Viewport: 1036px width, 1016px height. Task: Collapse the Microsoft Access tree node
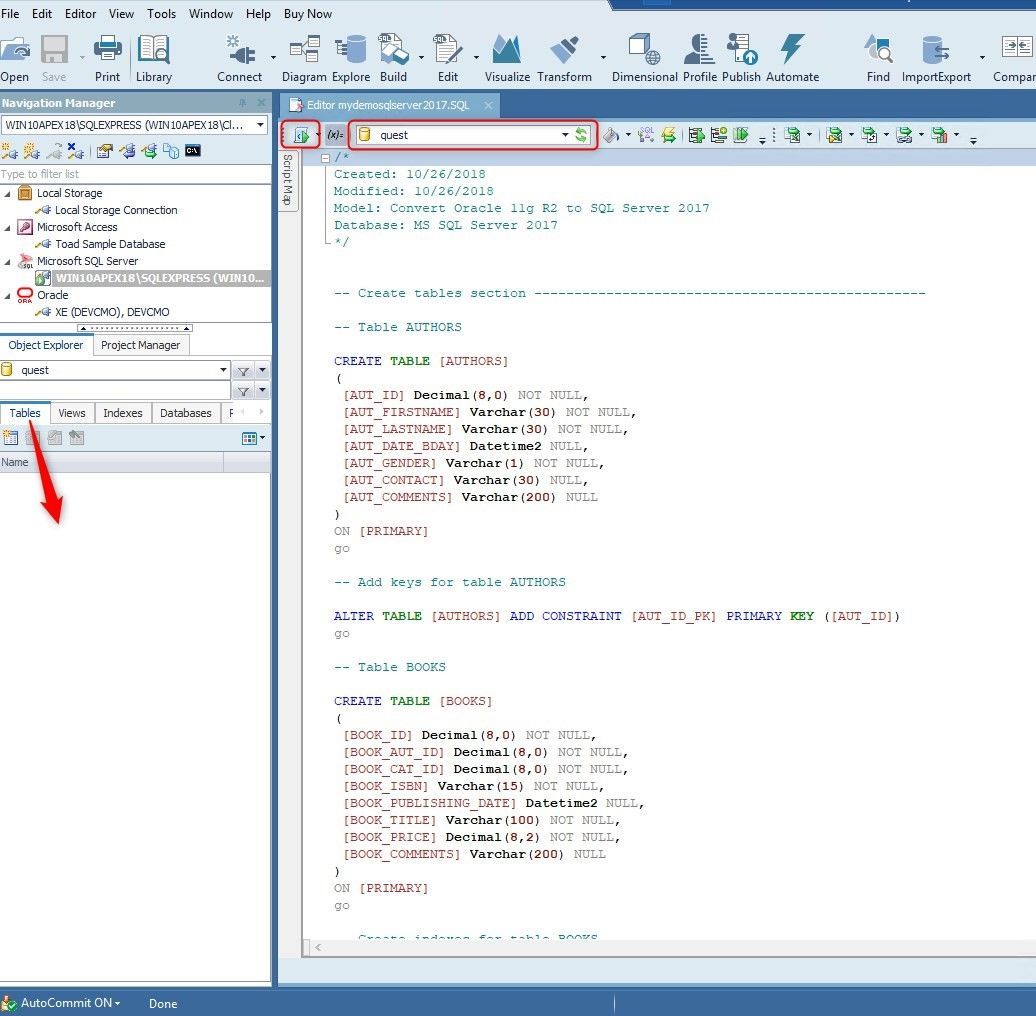click(7, 227)
